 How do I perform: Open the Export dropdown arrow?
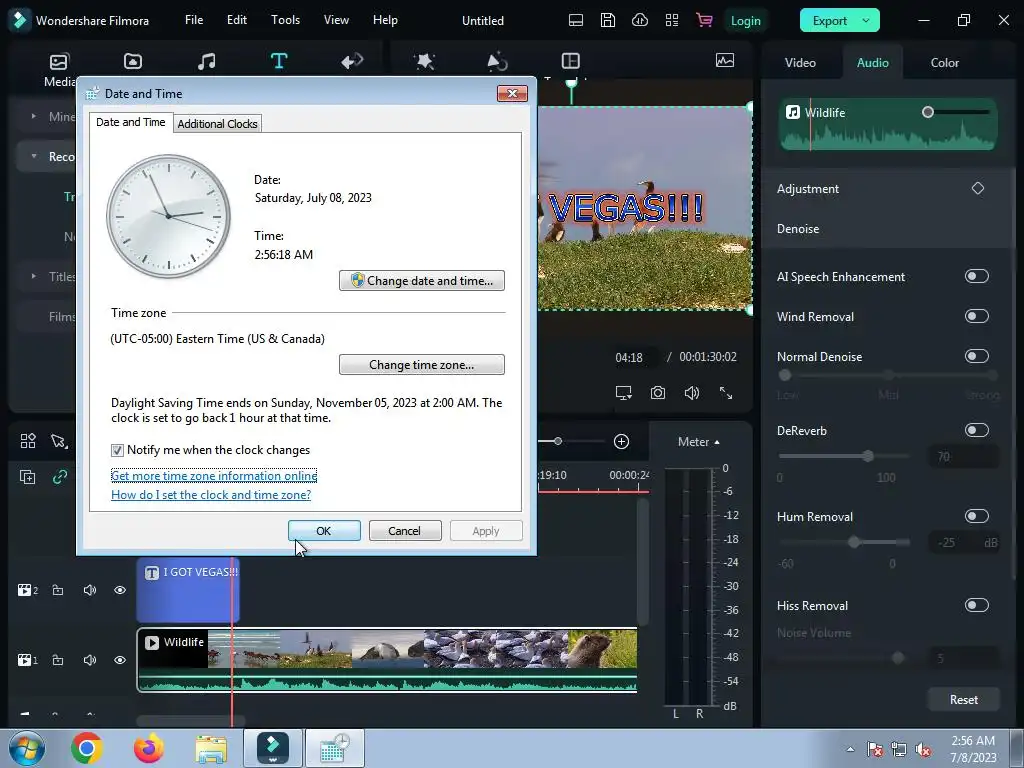coord(866,20)
